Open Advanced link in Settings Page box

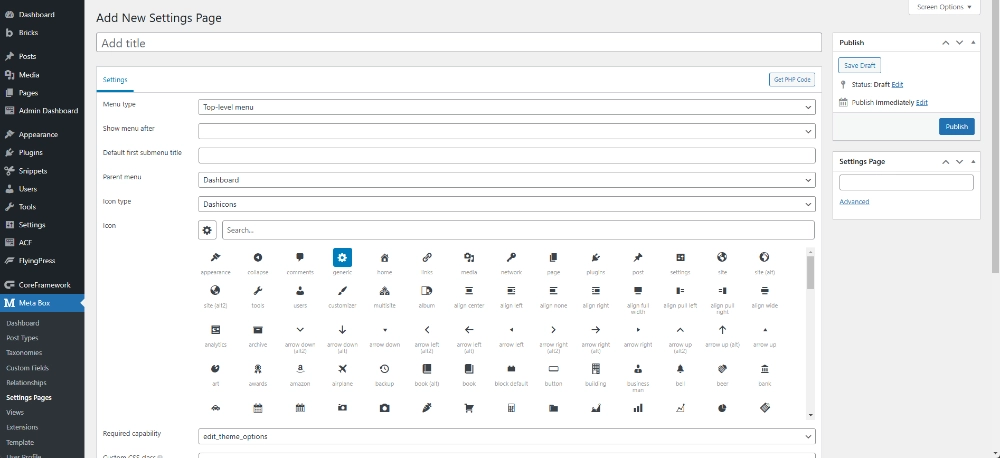[x=854, y=202]
